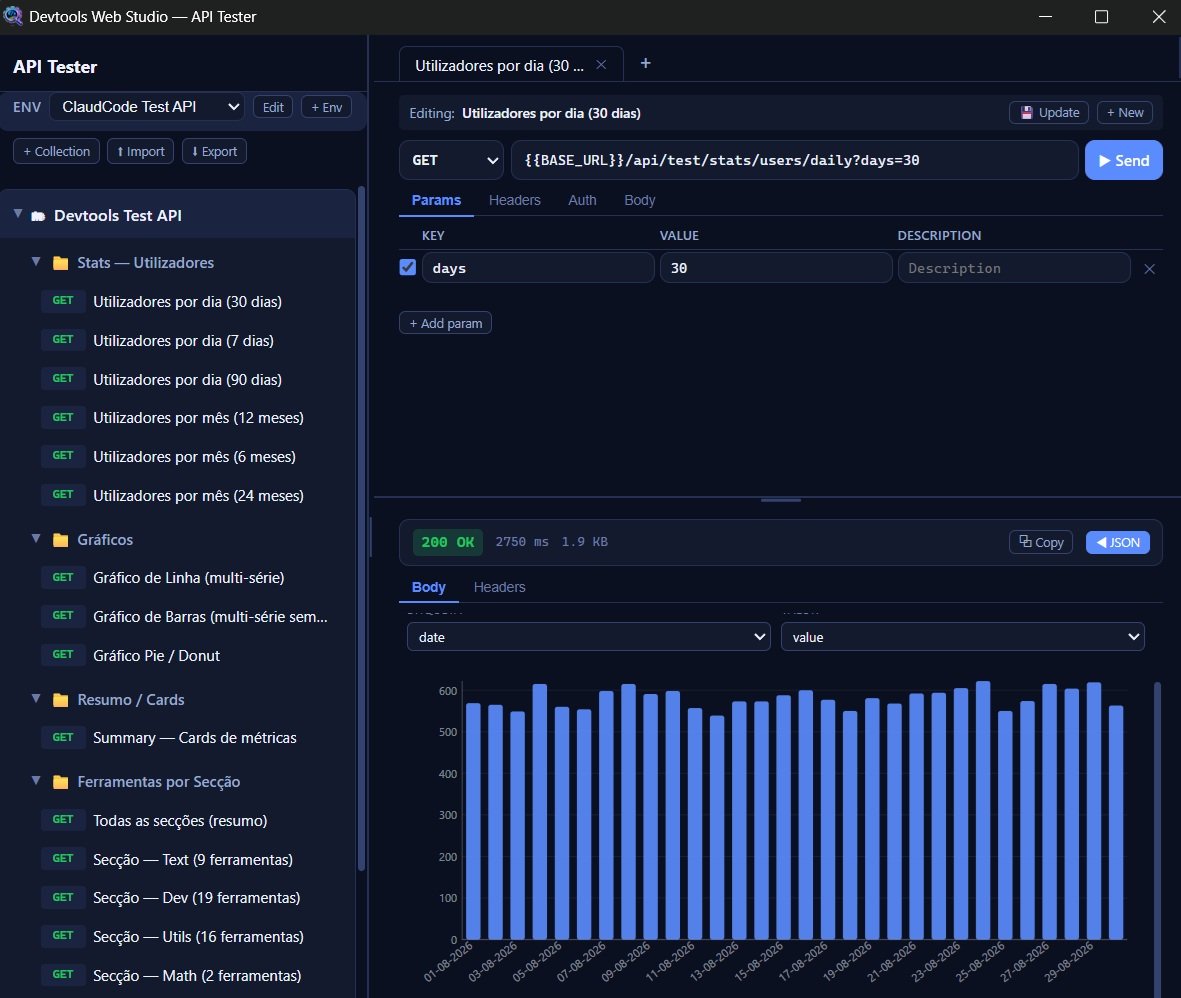The width and height of the screenshot is (1181, 998).
Task: Click the Devtools Test API collection icon
Action: pos(38,216)
